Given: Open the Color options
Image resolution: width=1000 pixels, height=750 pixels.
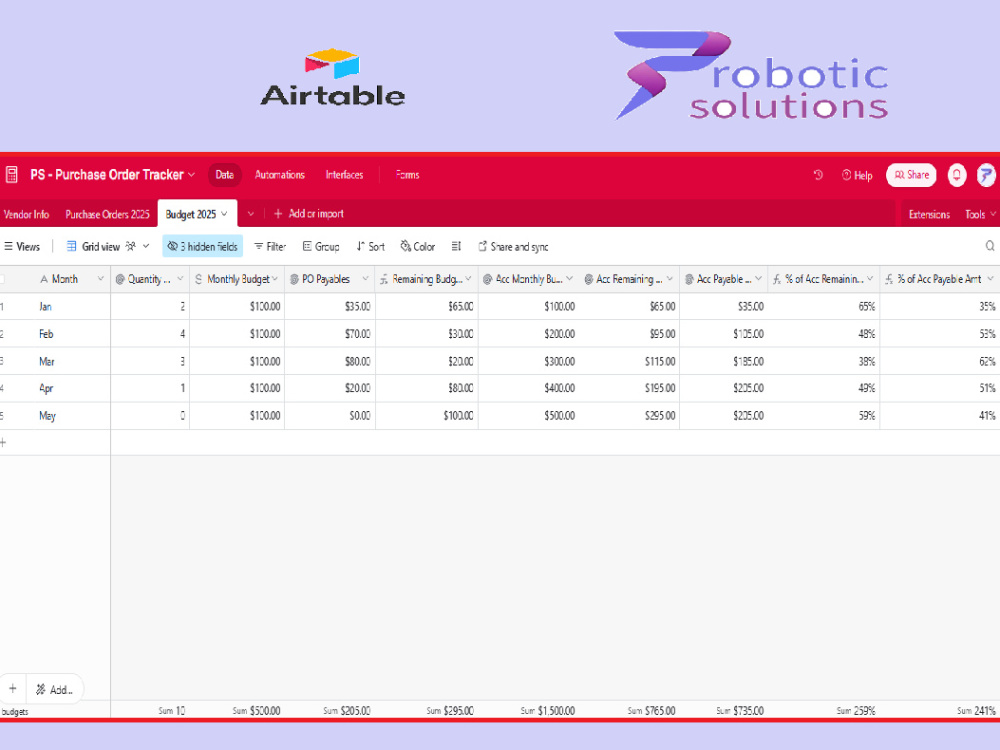Looking at the screenshot, I should click(418, 246).
